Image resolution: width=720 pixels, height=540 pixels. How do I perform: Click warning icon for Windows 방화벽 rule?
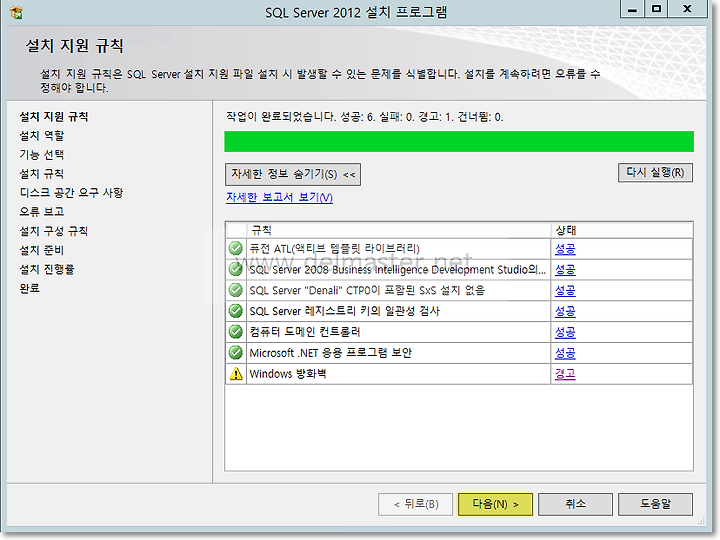(236, 374)
